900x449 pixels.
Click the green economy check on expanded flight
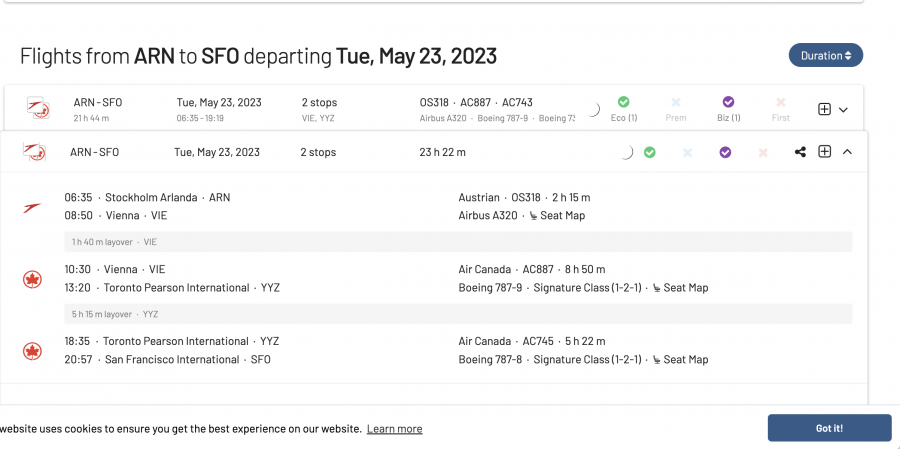point(650,152)
